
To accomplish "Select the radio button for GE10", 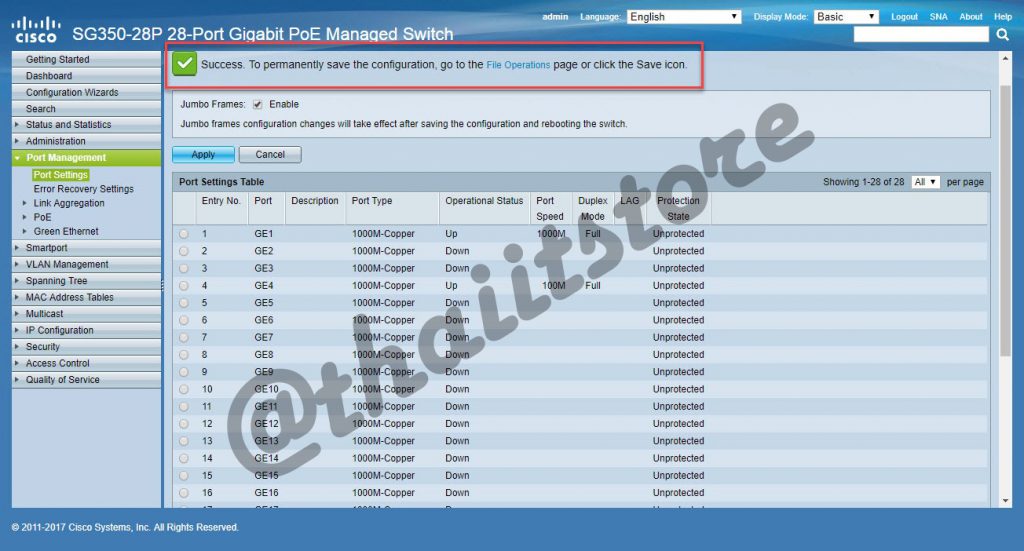I will pos(184,389).
